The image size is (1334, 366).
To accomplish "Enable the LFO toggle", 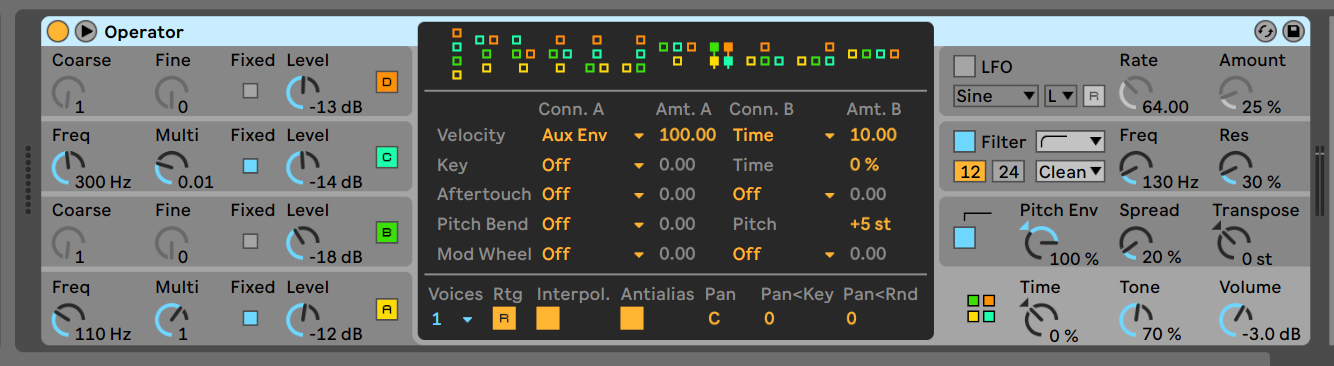I will (964, 67).
